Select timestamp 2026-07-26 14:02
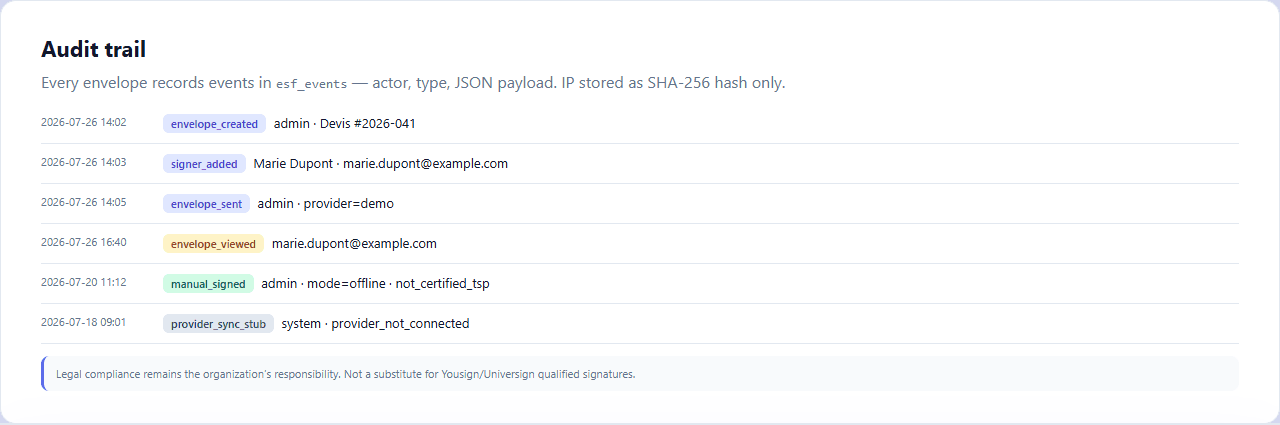The width and height of the screenshot is (1280, 425). click(x=83, y=122)
